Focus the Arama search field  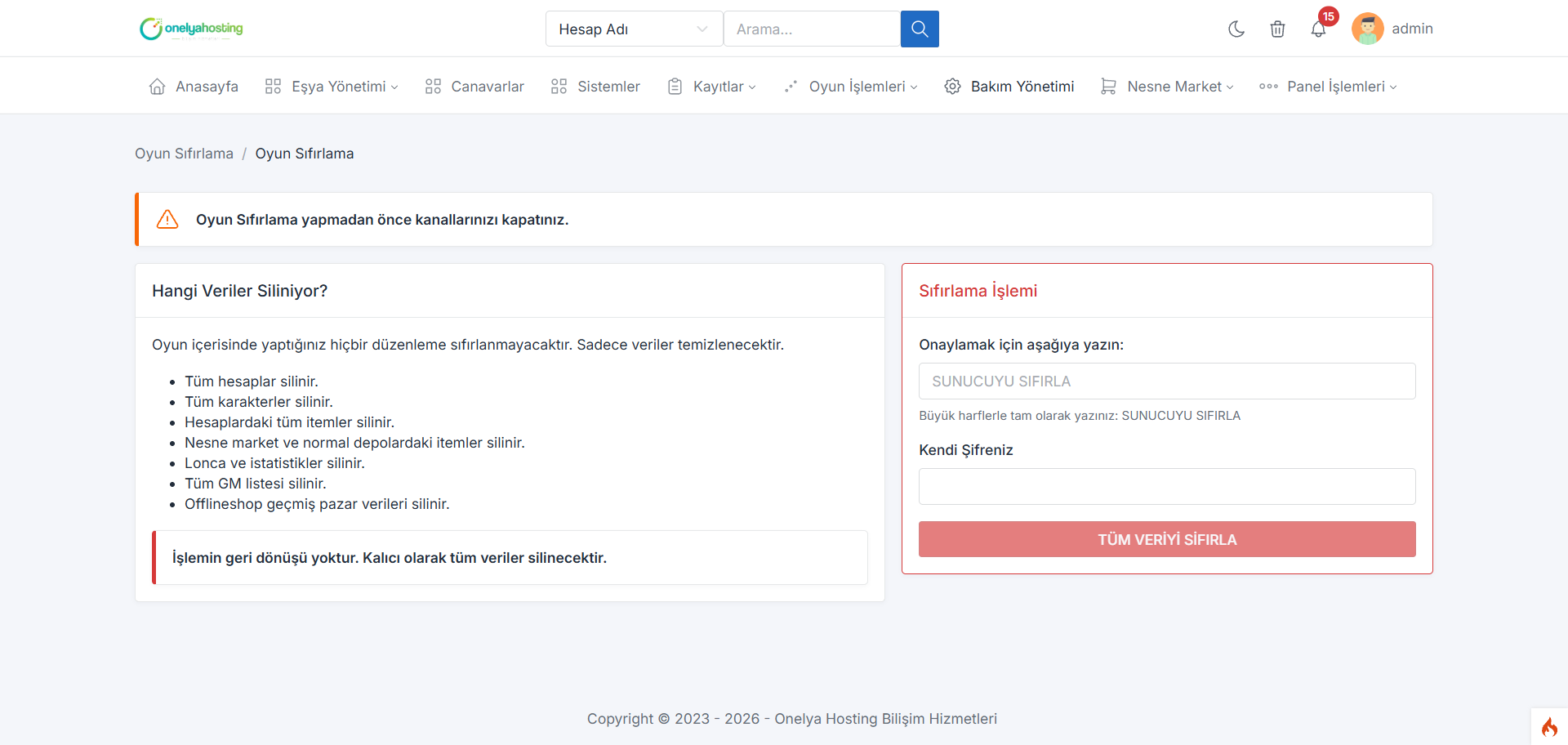812,29
